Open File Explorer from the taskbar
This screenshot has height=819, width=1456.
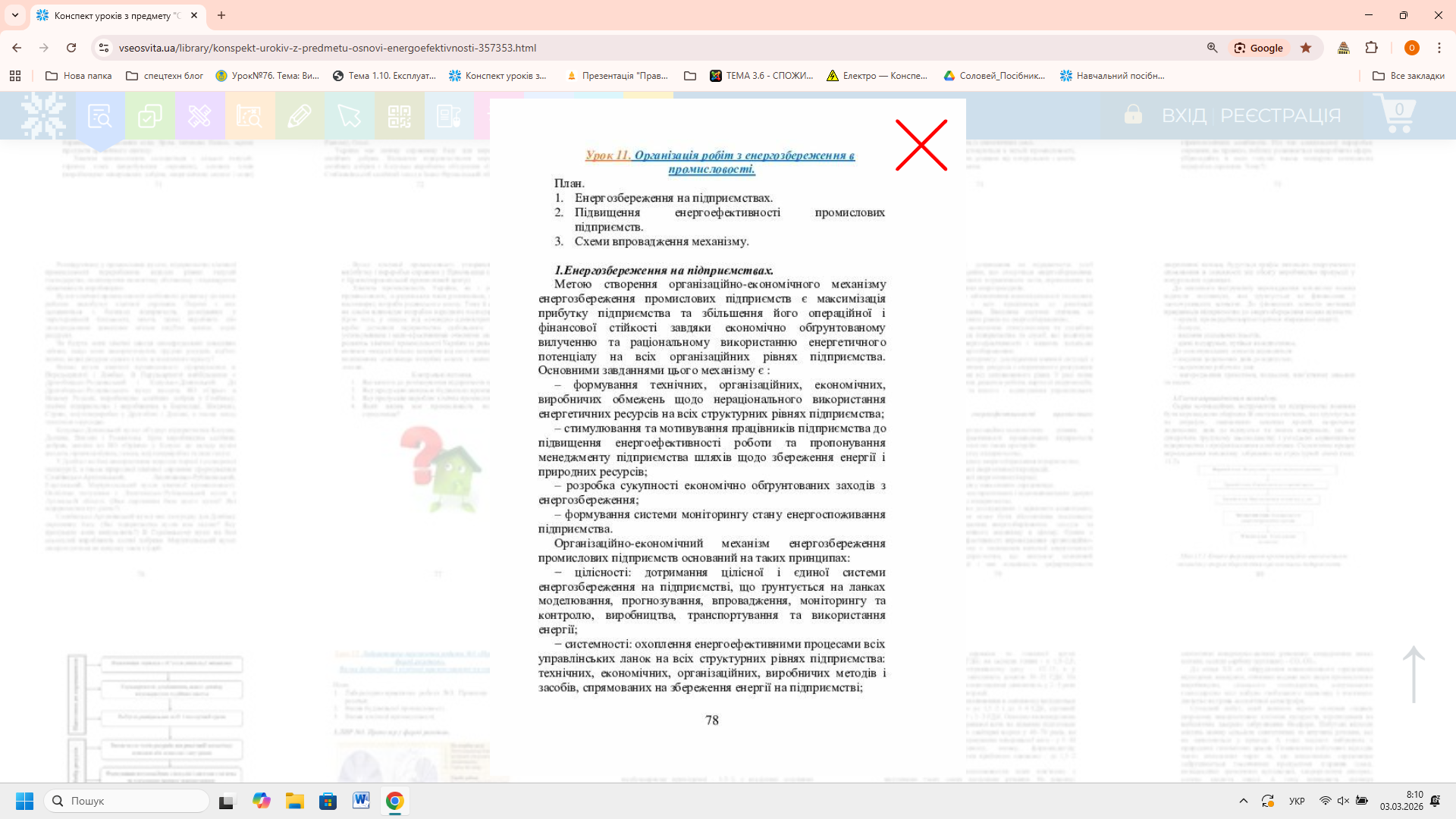click(295, 801)
